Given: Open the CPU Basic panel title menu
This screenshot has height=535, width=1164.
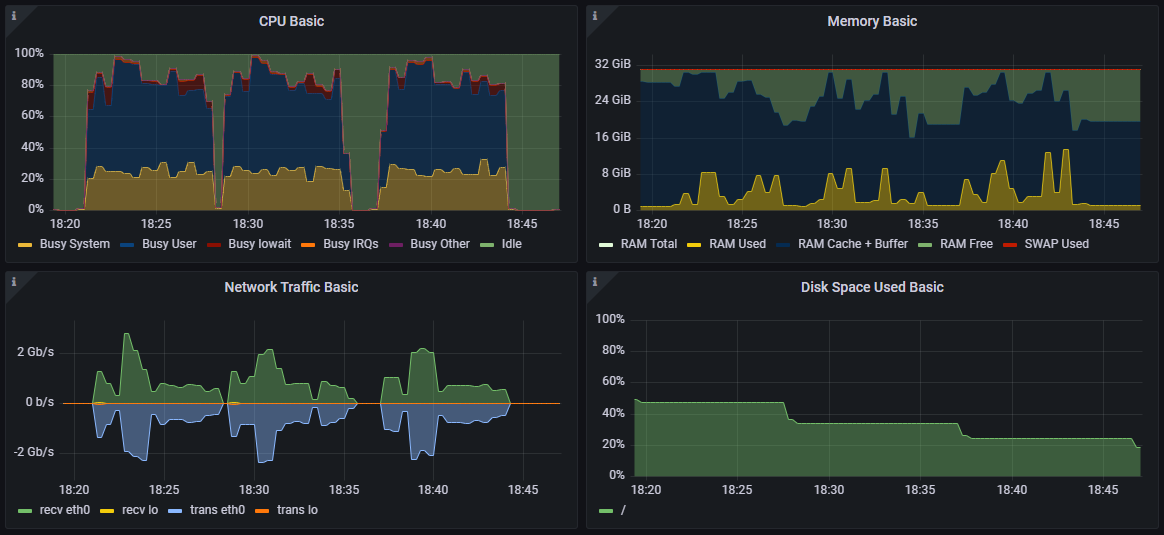Looking at the screenshot, I should pos(291,21).
